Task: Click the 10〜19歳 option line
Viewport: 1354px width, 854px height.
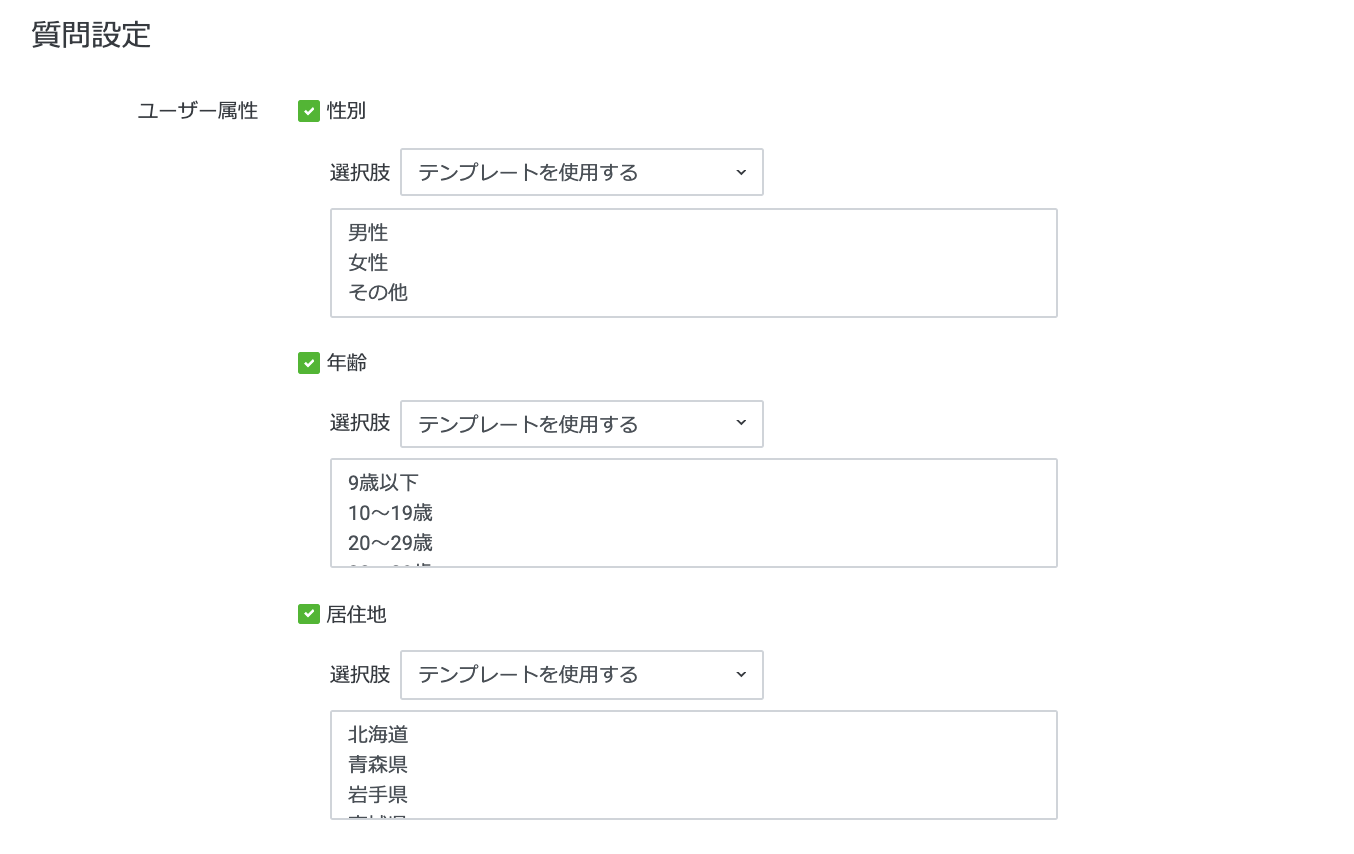Action: [x=390, y=513]
